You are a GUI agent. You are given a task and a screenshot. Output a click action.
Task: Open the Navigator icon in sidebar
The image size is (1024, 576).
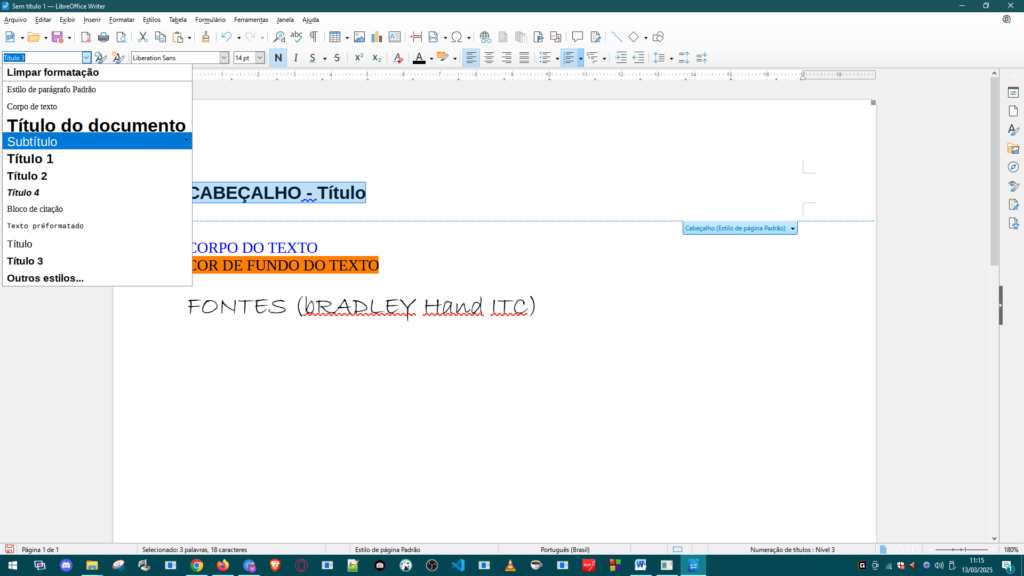[1012, 167]
